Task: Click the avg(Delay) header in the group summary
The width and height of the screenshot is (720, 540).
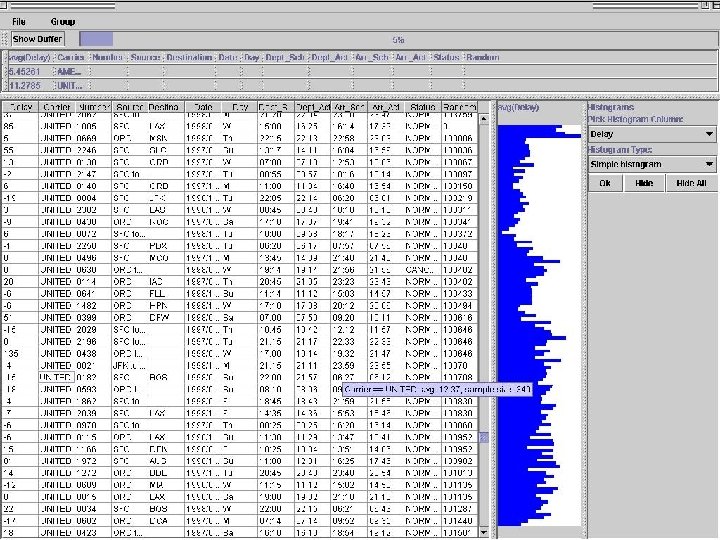Action: click(29, 57)
